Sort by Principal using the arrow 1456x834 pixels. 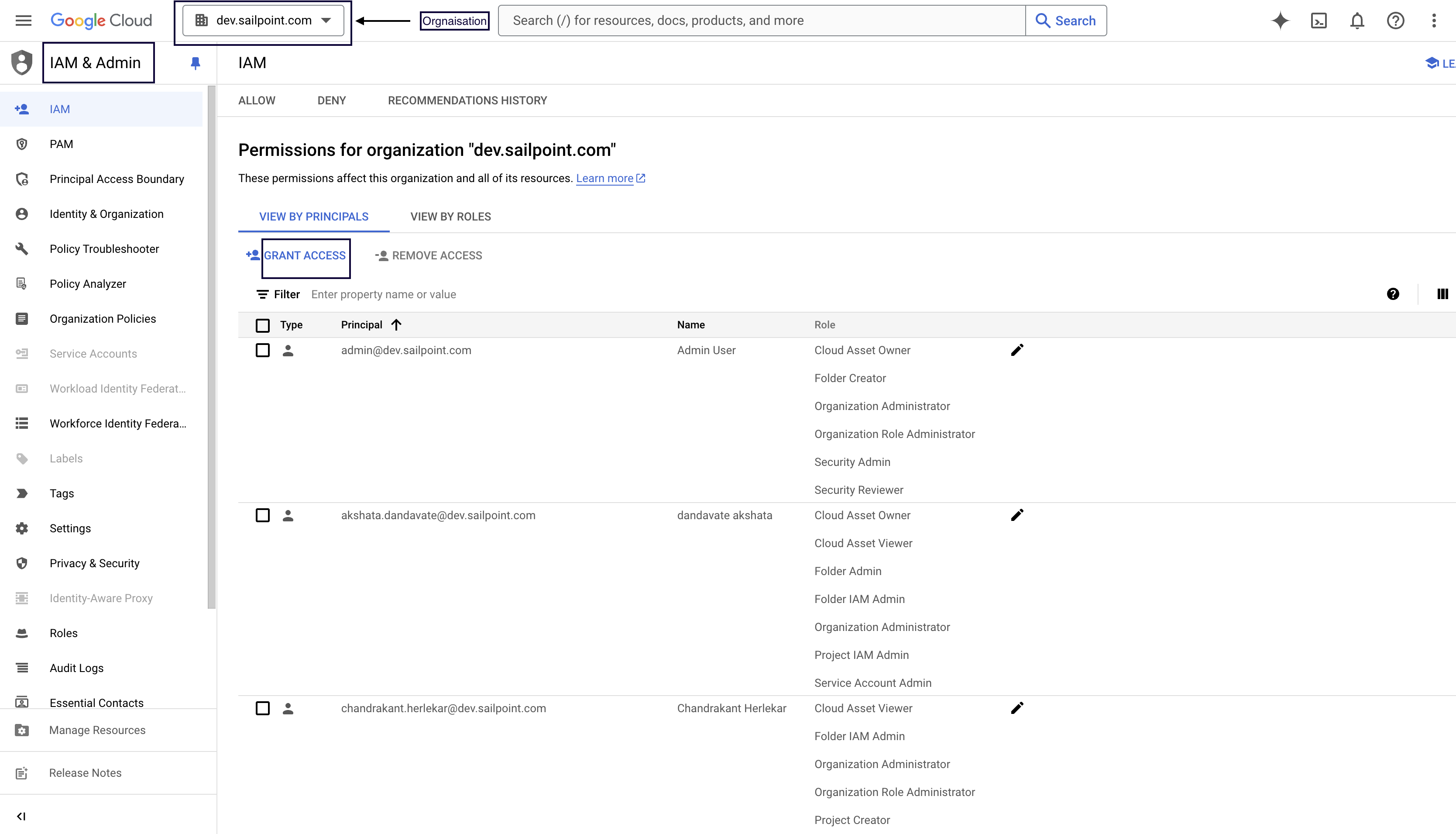point(396,325)
